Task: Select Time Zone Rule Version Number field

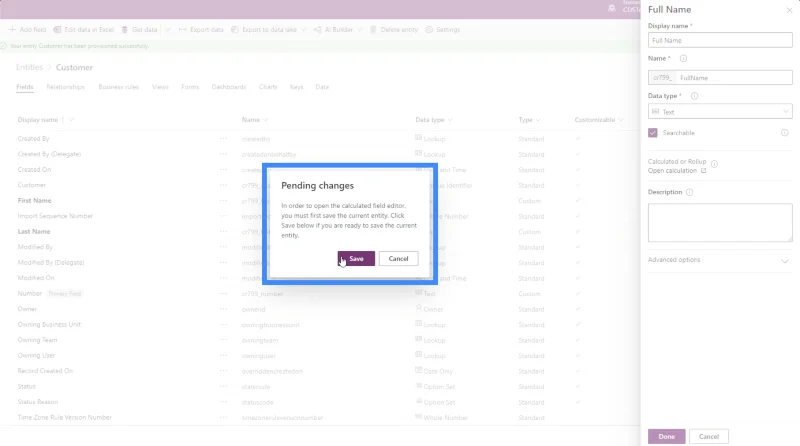Action: tap(64, 417)
